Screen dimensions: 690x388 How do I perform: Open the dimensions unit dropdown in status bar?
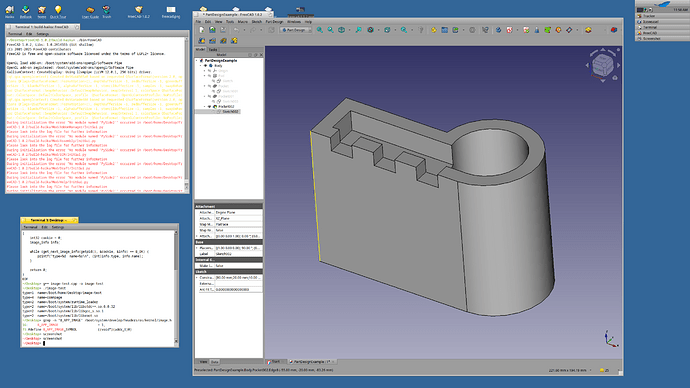click(x=570, y=370)
